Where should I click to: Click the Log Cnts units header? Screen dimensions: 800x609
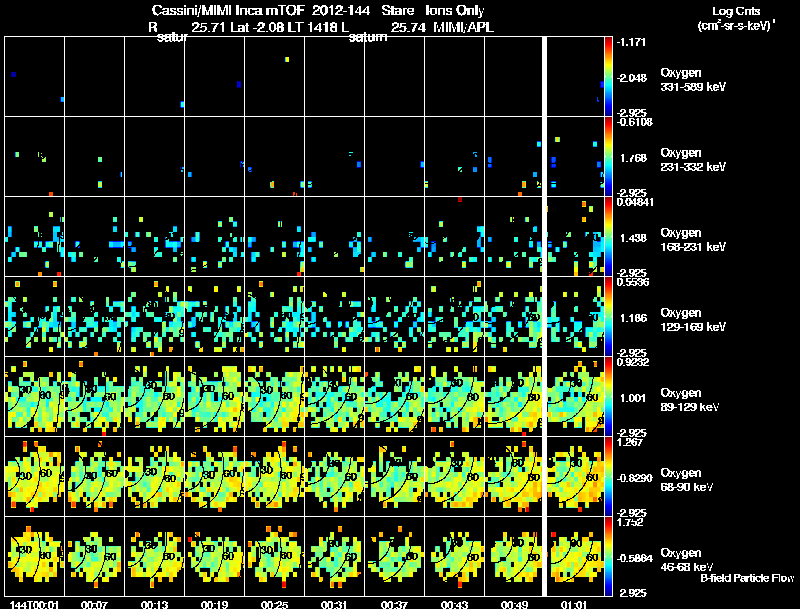click(736, 18)
